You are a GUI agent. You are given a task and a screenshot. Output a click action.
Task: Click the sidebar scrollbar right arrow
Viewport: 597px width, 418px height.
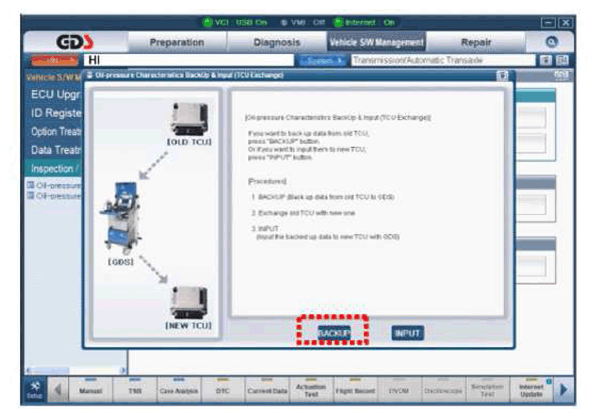[123, 370]
